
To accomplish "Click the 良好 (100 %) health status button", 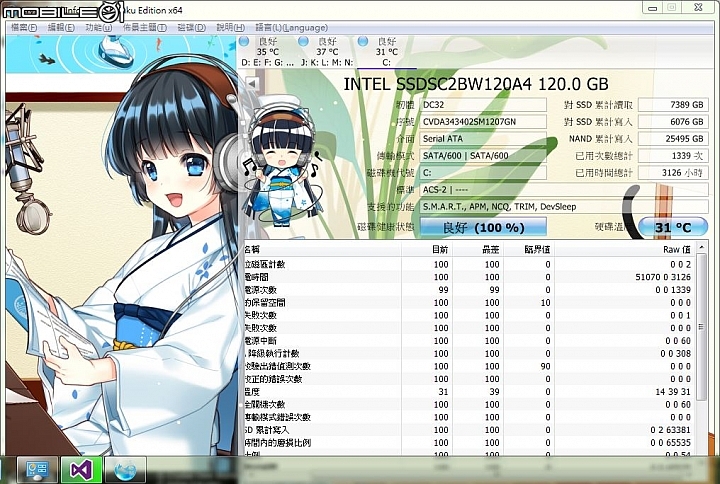I will pyautogui.click(x=484, y=227).
